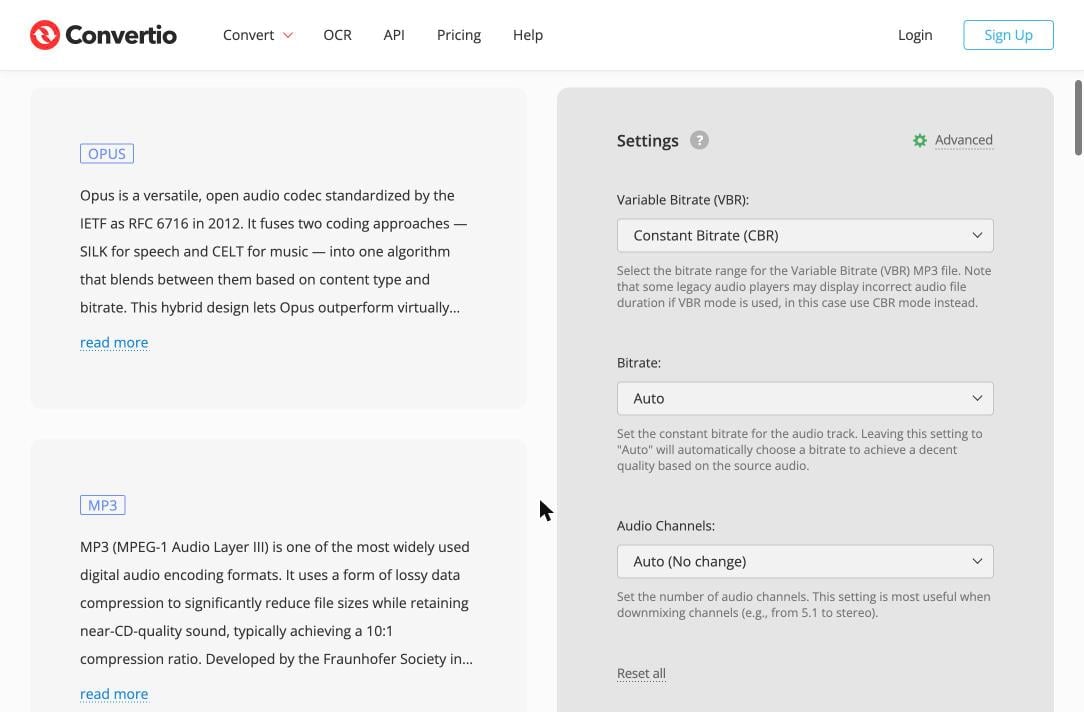The height and width of the screenshot is (712, 1084).
Task: Open the Variable Bitrate (VBR) dropdown
Action: click(805, 236)
